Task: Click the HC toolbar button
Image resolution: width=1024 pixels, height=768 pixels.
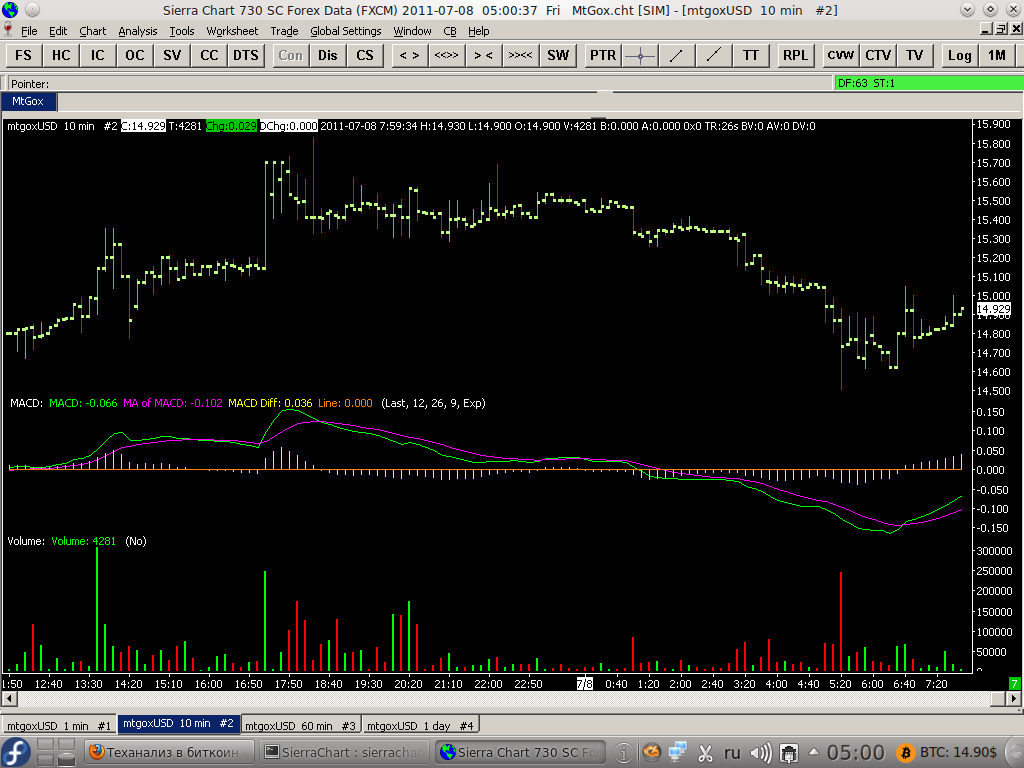Action: tap(61, 56)
